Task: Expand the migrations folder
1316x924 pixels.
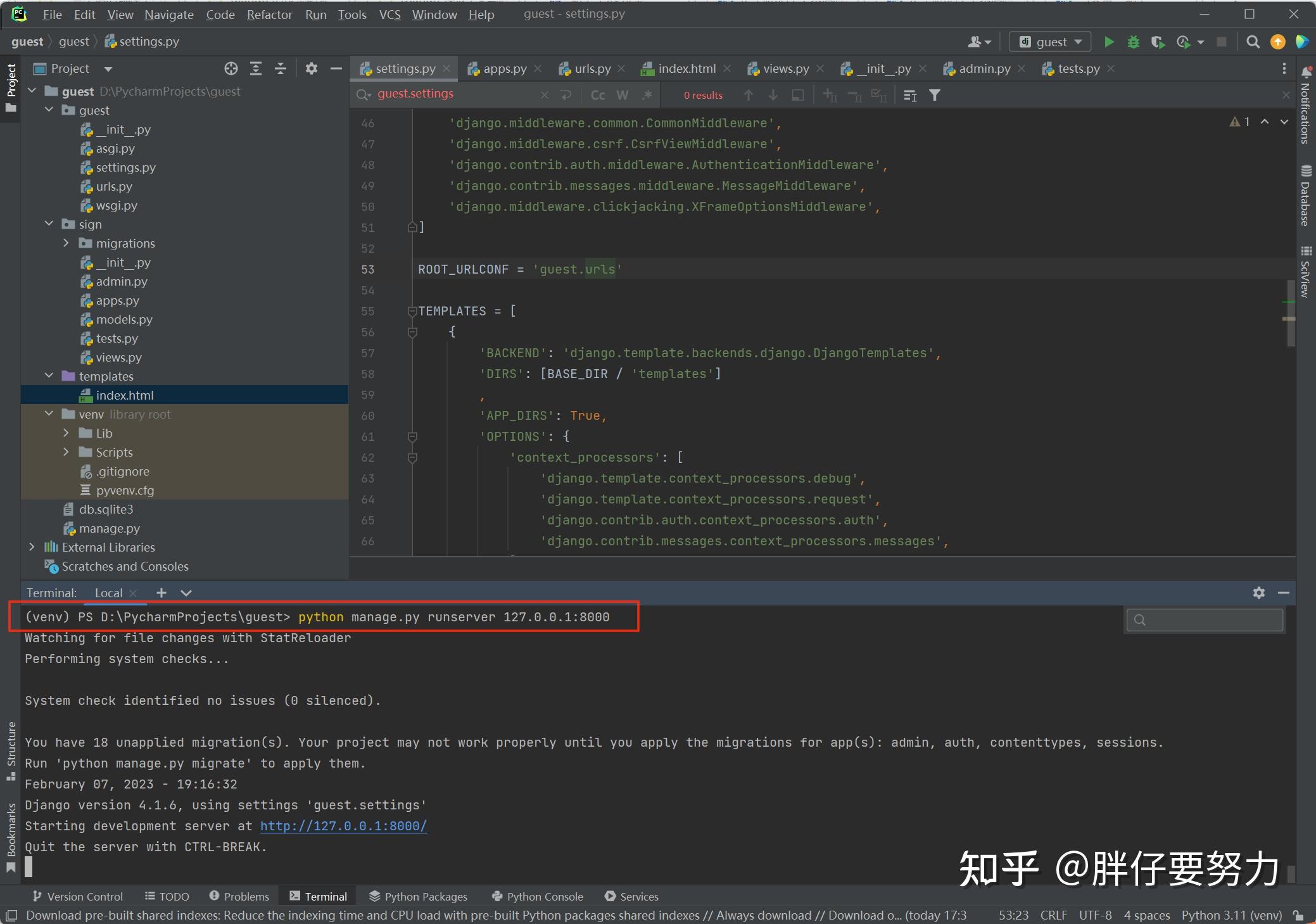Action: pyautogui.click(x=66, y=243)
